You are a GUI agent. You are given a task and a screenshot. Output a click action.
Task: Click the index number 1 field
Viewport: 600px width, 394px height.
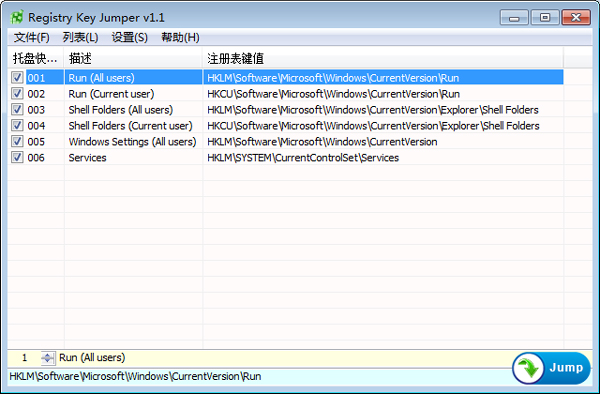[24, 358]
